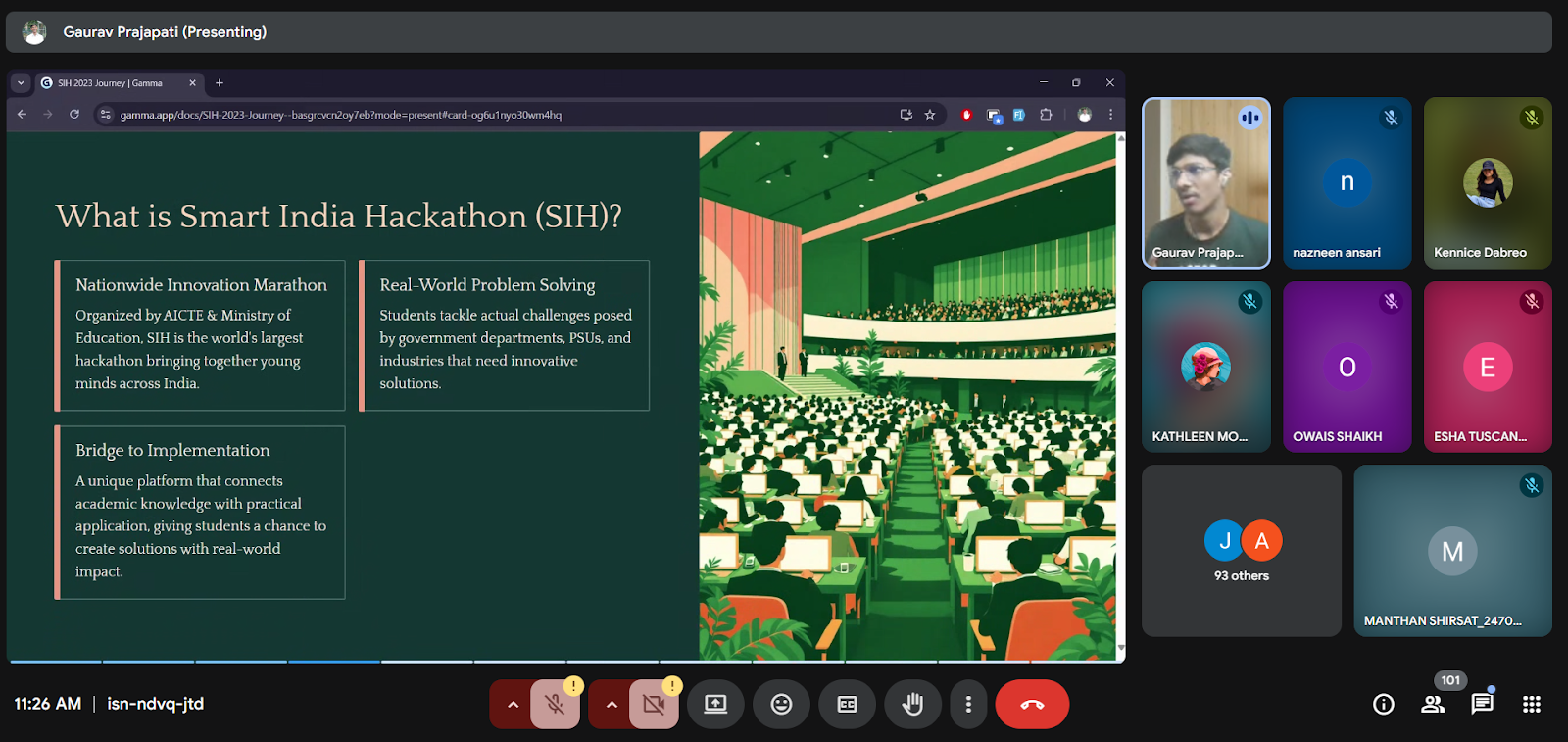The width and height of the screenshot is (1568, 742).
Task: Click the install app icon in the address bar
Action: pyautogui.click(x=906, y=115)
